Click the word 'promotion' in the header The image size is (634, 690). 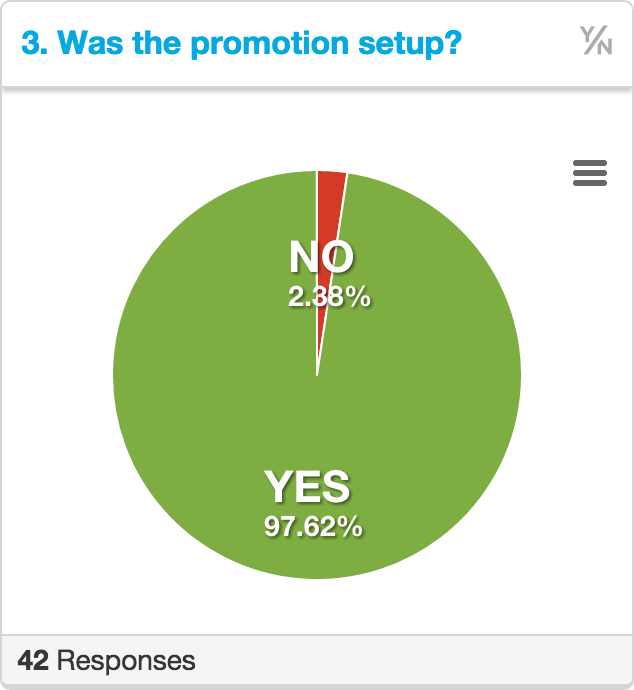pyautogui.click(x=270, y=44)
